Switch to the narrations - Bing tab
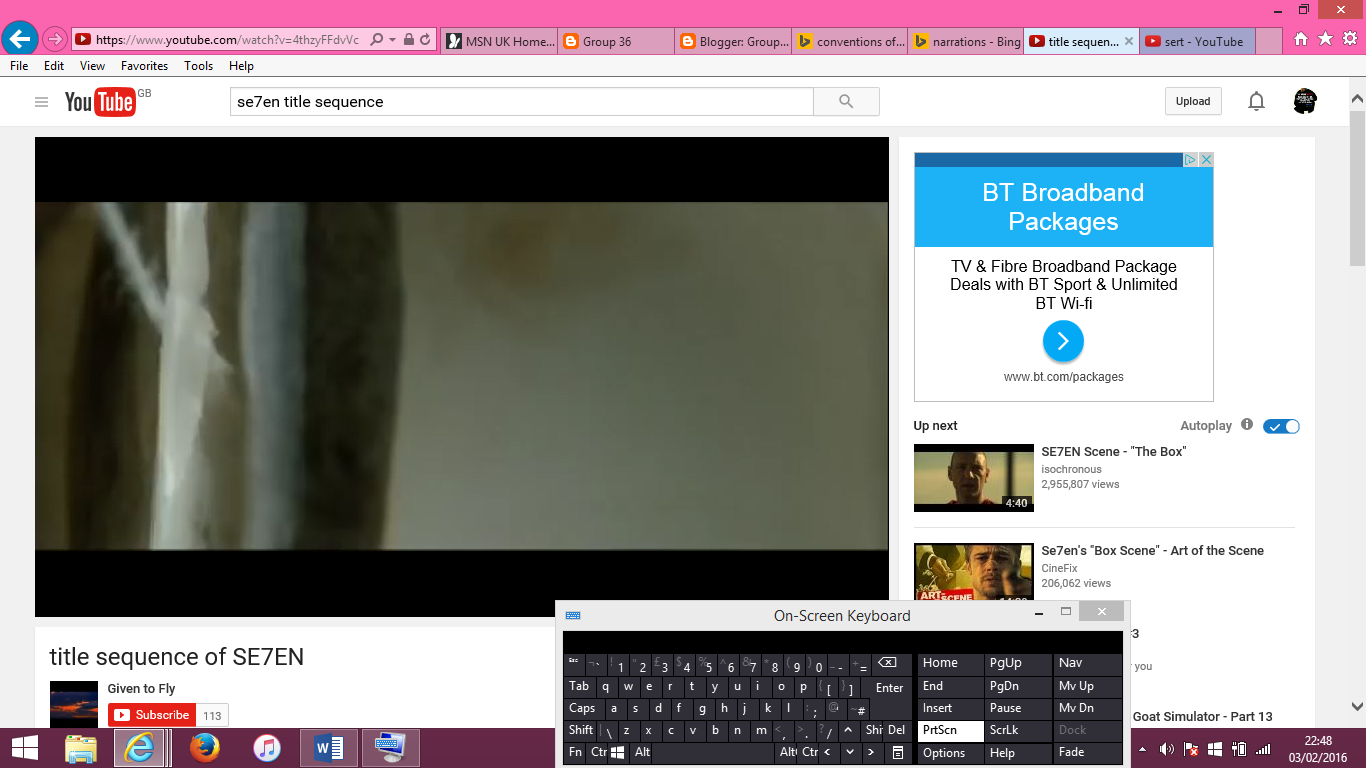 click(966, 41)
